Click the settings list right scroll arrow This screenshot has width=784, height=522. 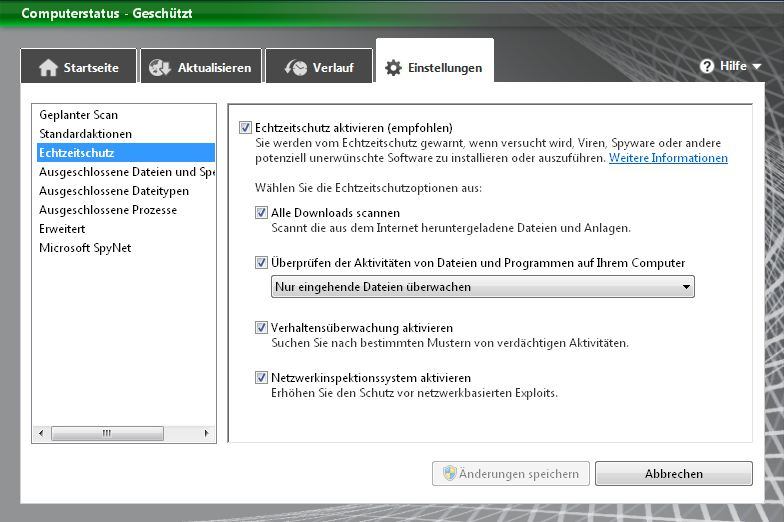pos(206,433)
